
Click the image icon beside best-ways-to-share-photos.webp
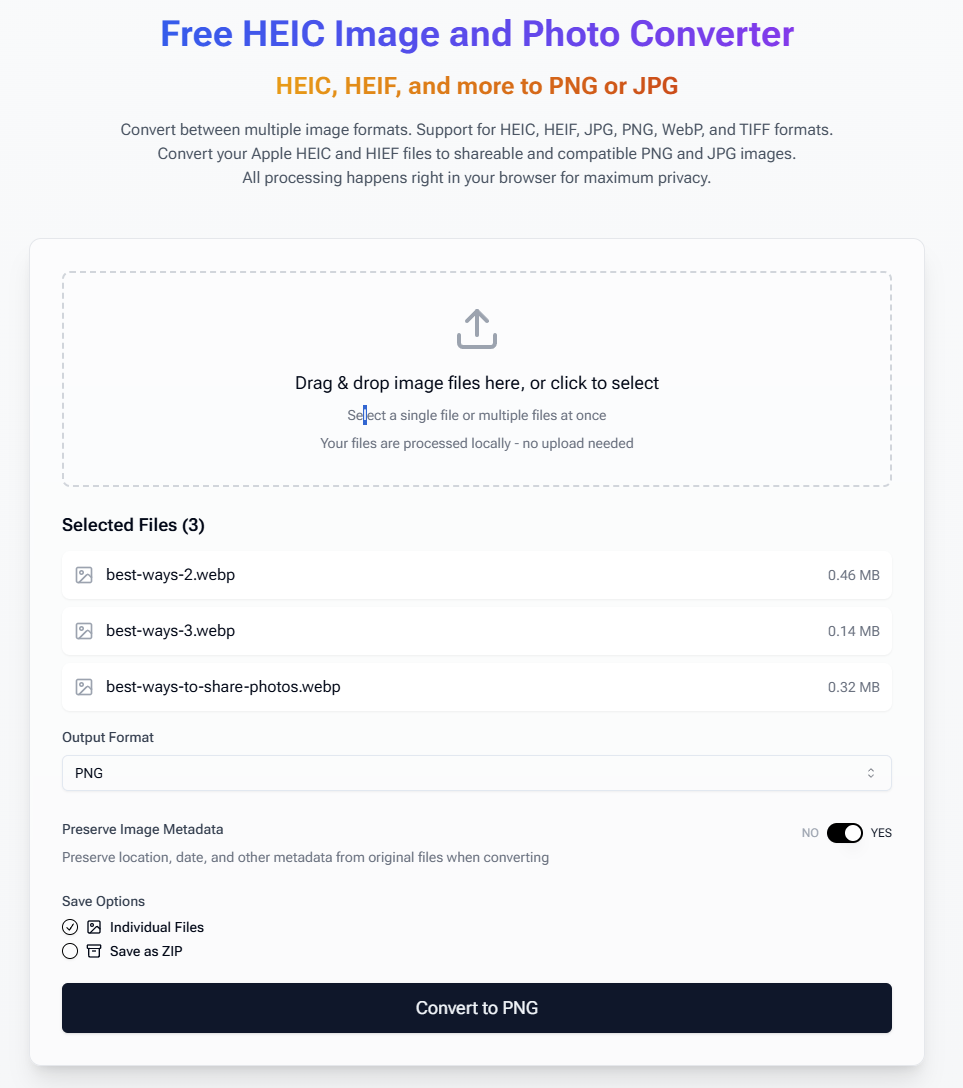(84, 687)
